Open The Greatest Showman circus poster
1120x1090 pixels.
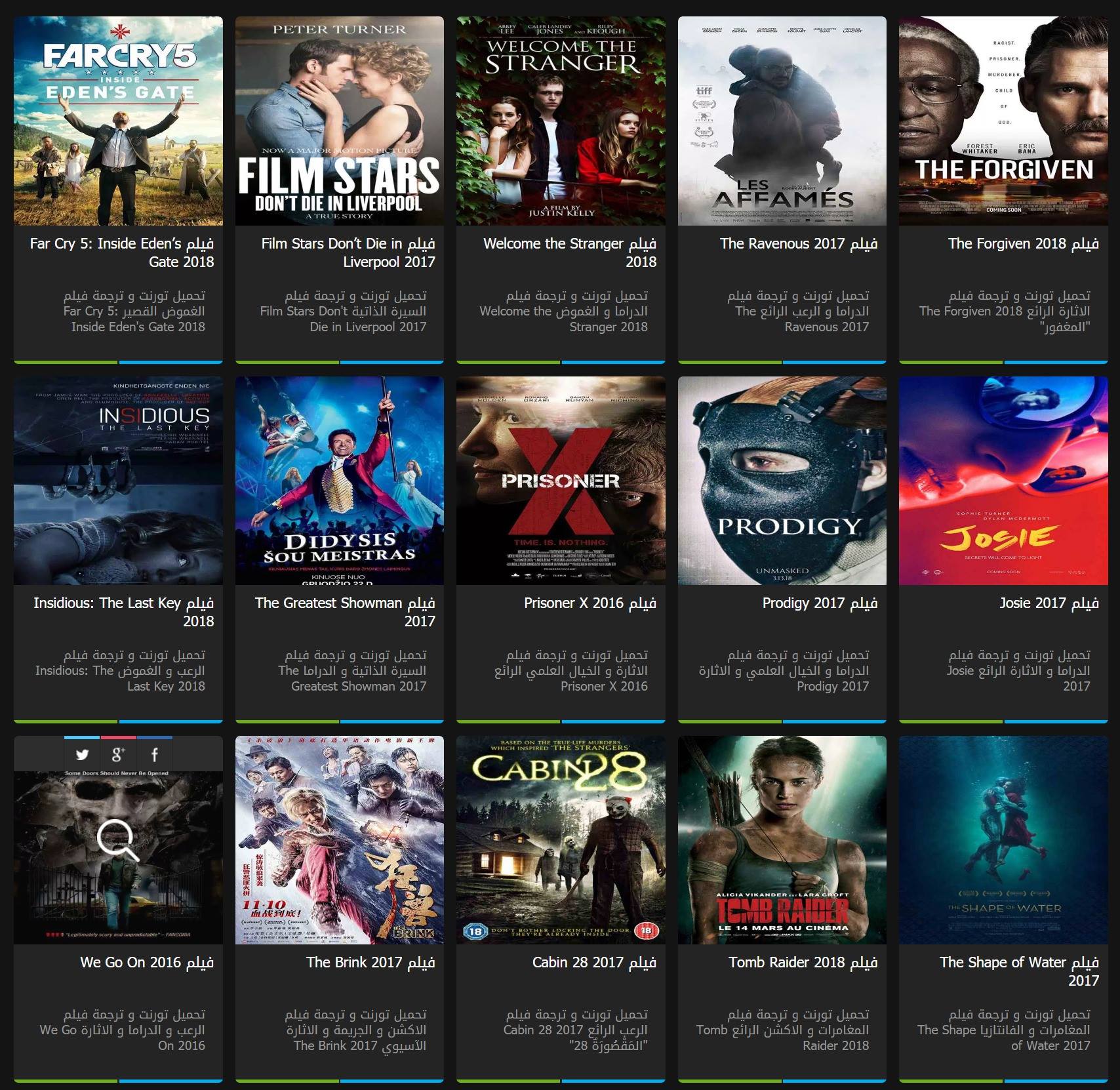[340, 481]
